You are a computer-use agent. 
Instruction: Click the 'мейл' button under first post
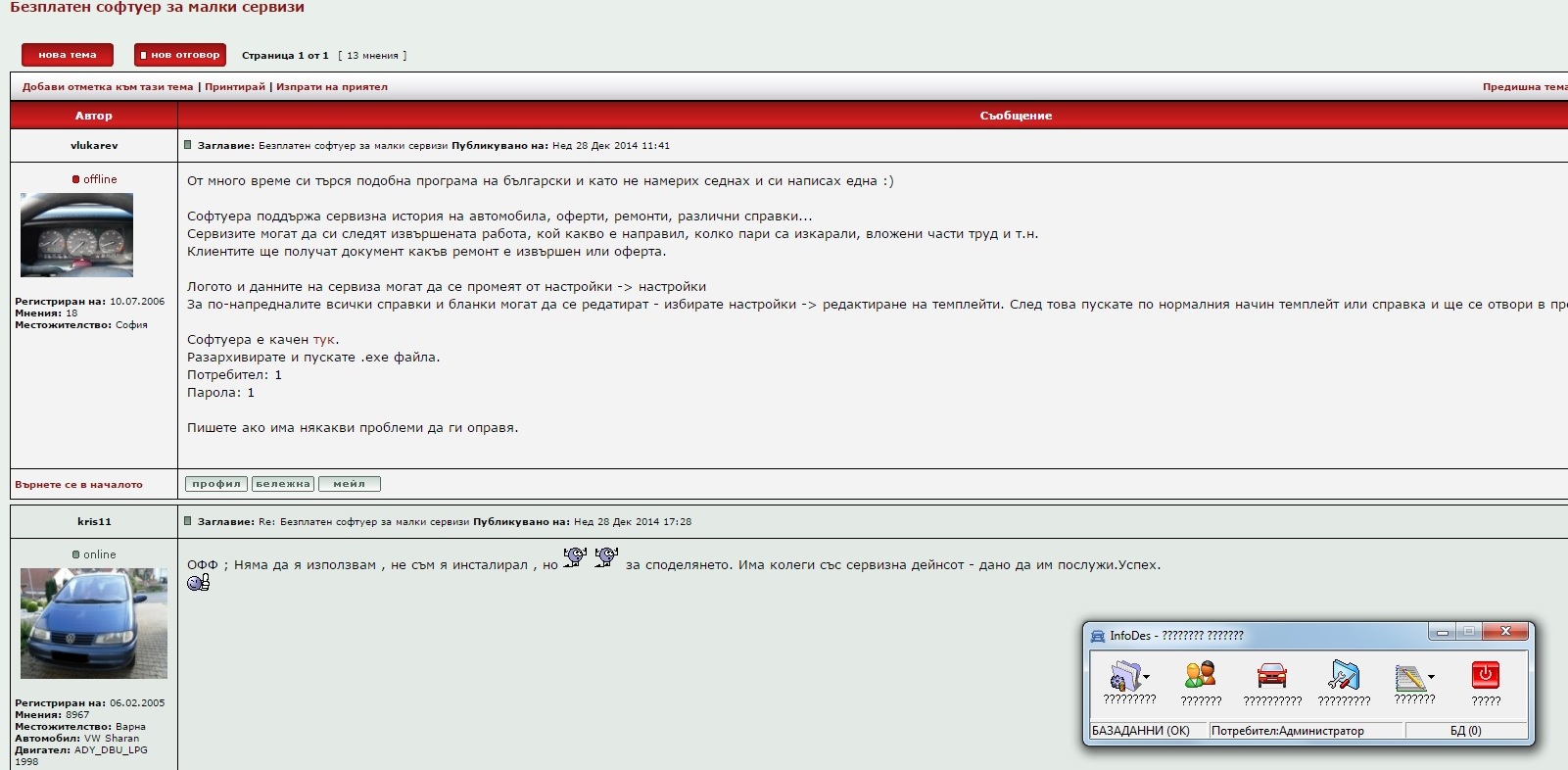tap(349, 484)
